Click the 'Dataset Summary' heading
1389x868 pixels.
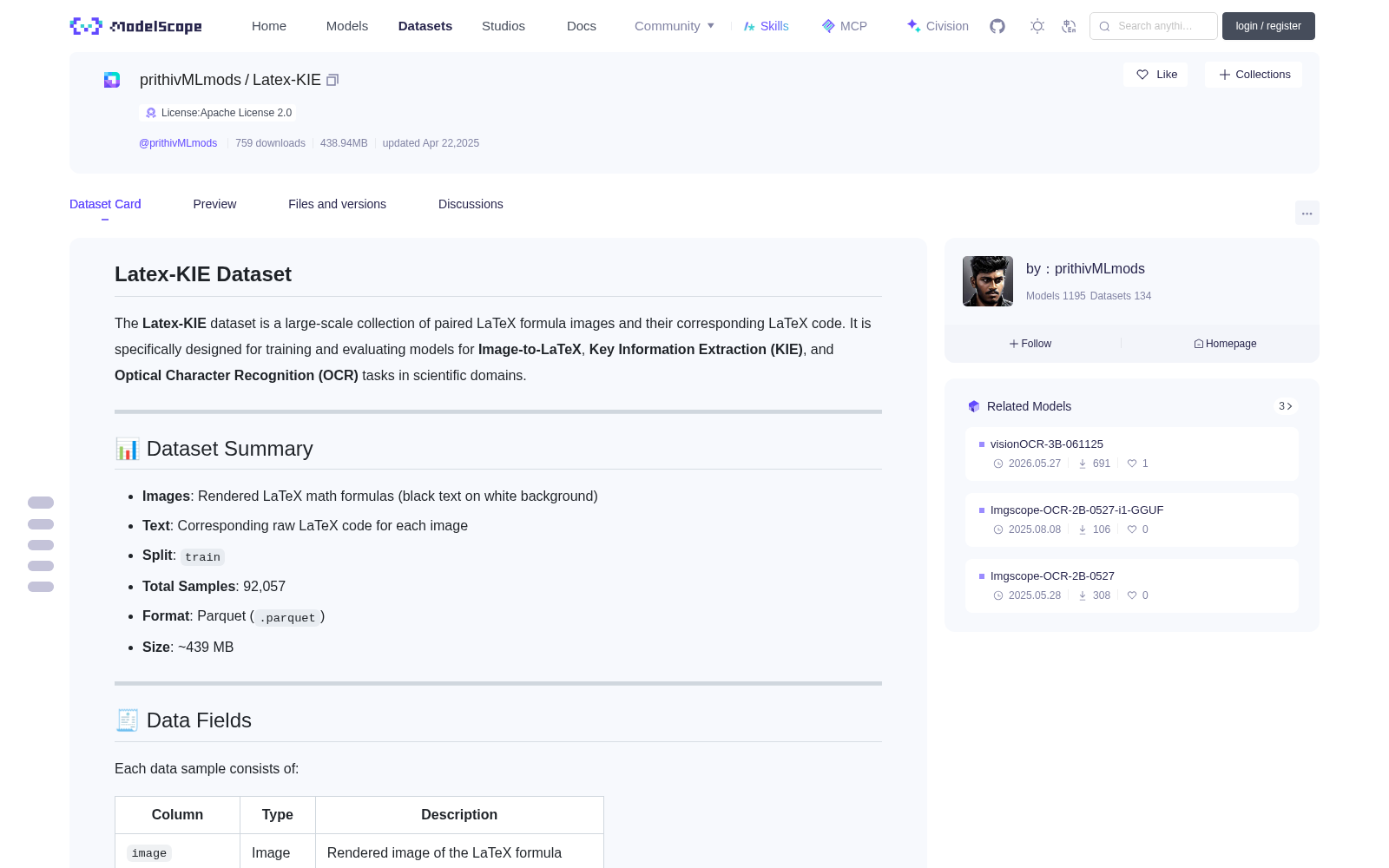214,449
